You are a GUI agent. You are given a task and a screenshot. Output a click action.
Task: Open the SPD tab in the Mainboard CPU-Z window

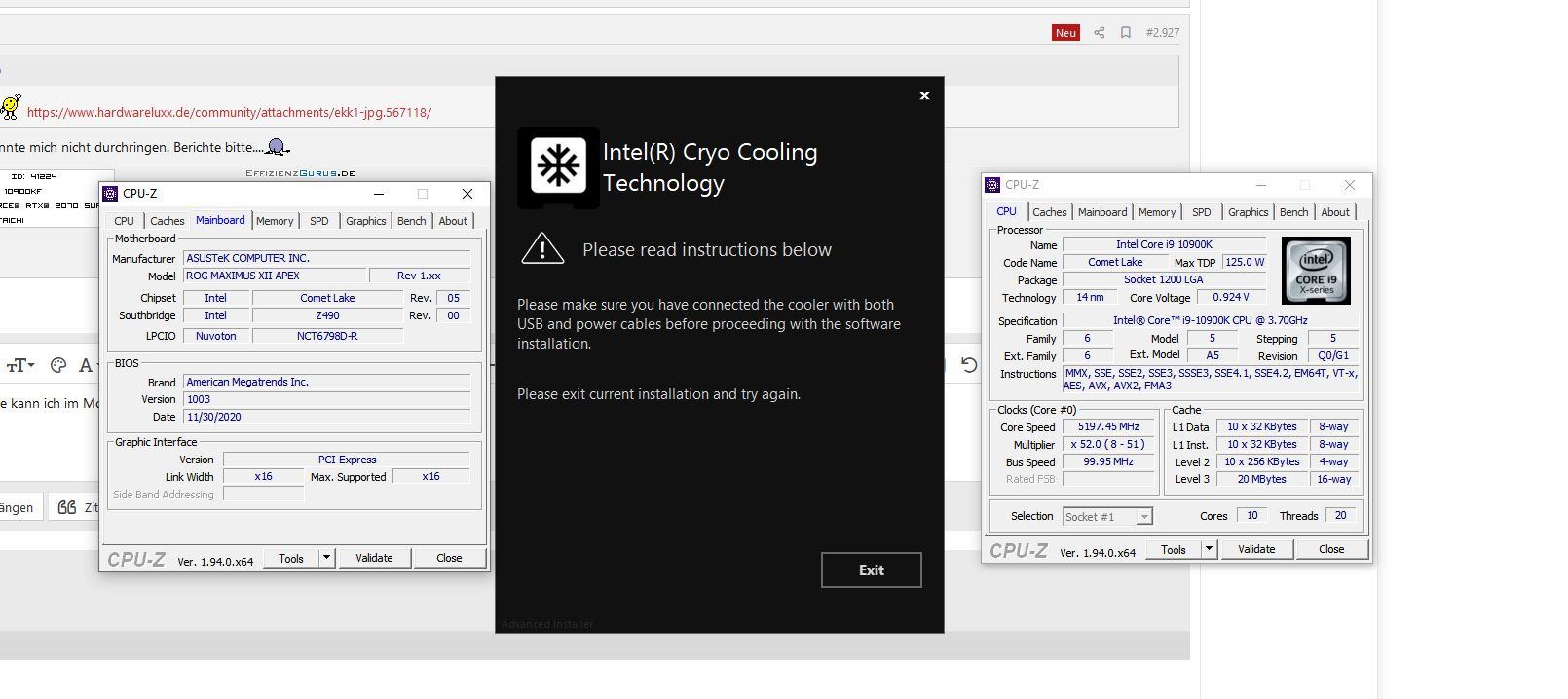click(x=318, y=221)
